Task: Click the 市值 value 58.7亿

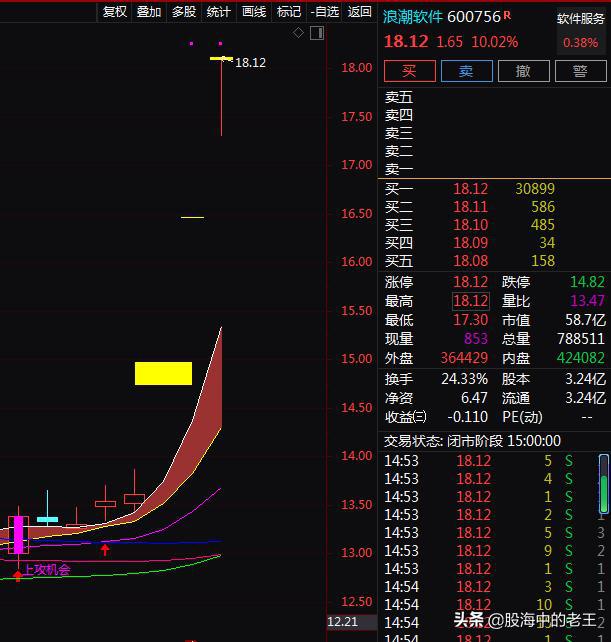Action: pyautogui.click(x=585, y=320)
